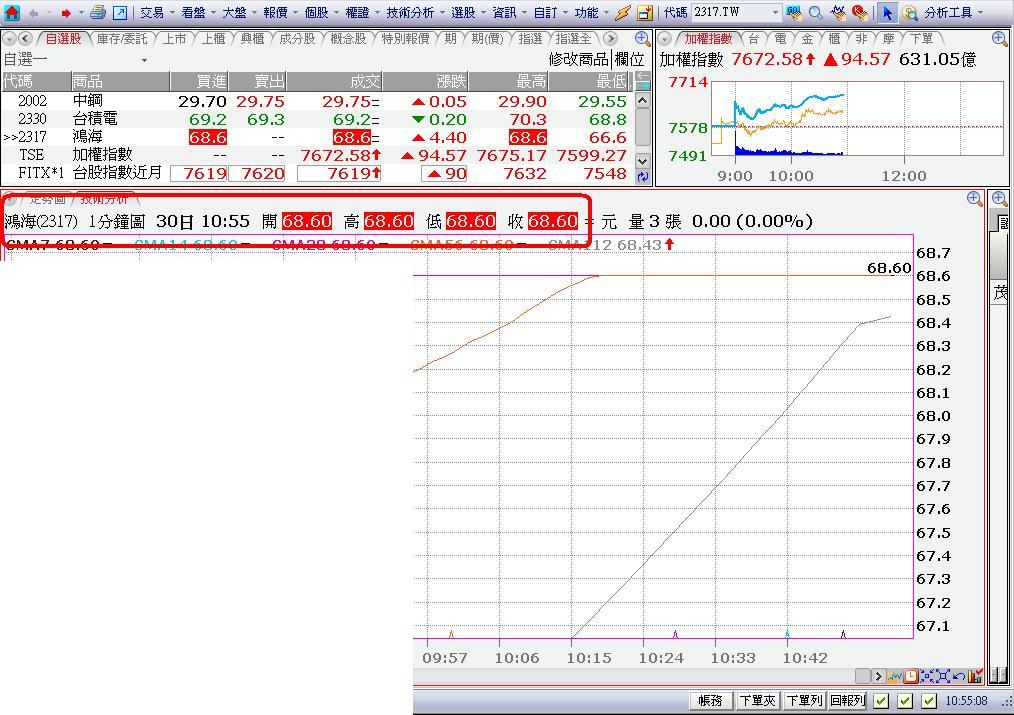Click the save layout disk icon
Image resolution: width=1014 pixels, height=715 pixels.
[x=645, y=12]
